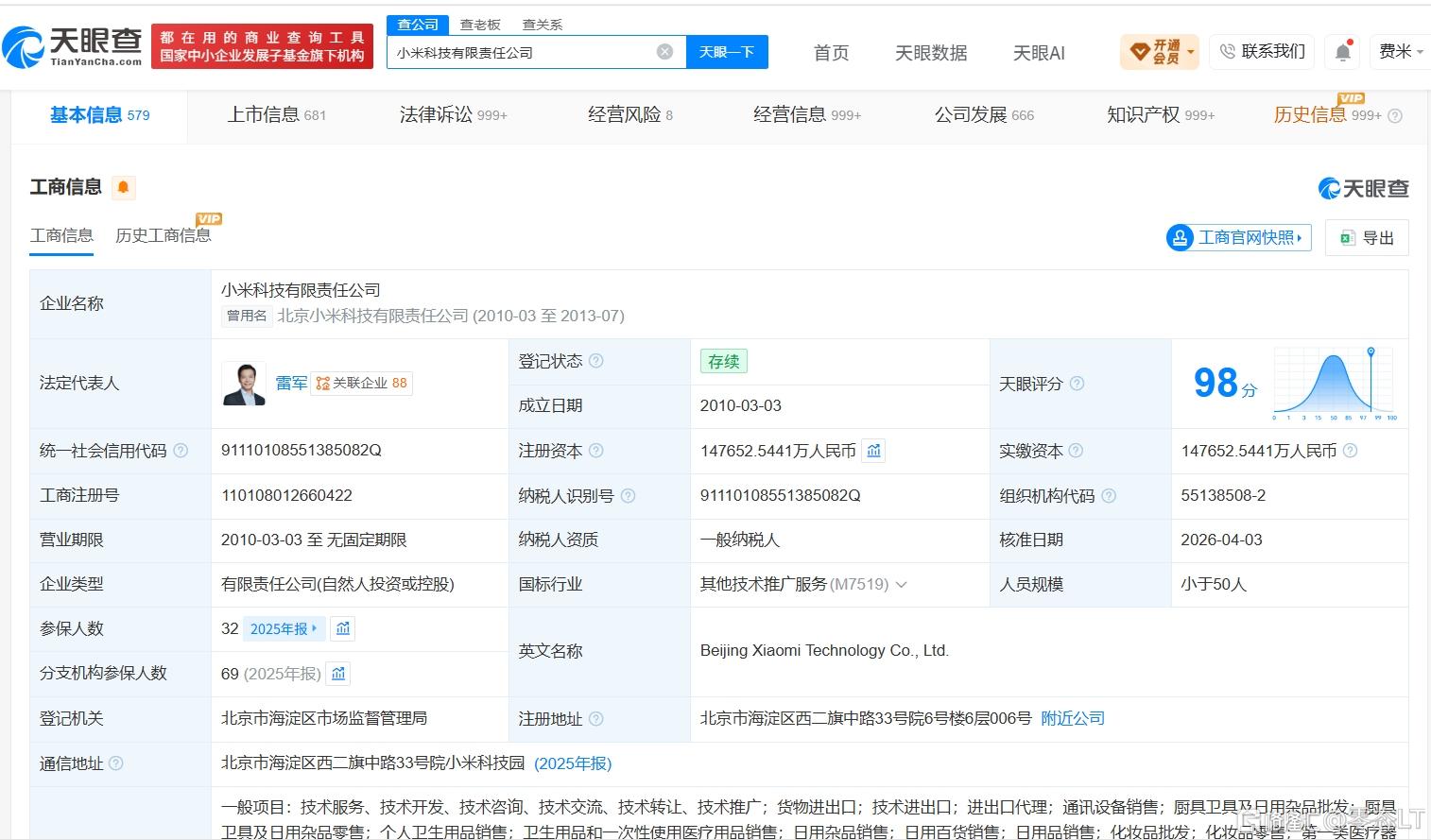
Task: Click former name 北京小米科技有限责任公司
Action: (372, 316)
